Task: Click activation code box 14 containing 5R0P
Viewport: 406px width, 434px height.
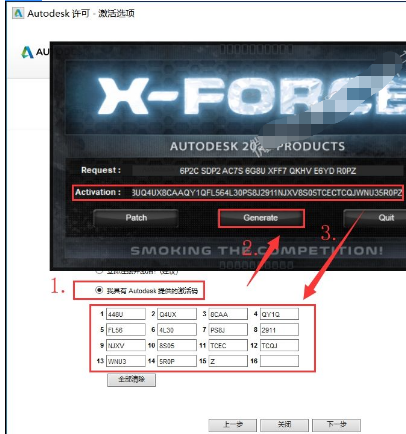Action: (177, 361)
